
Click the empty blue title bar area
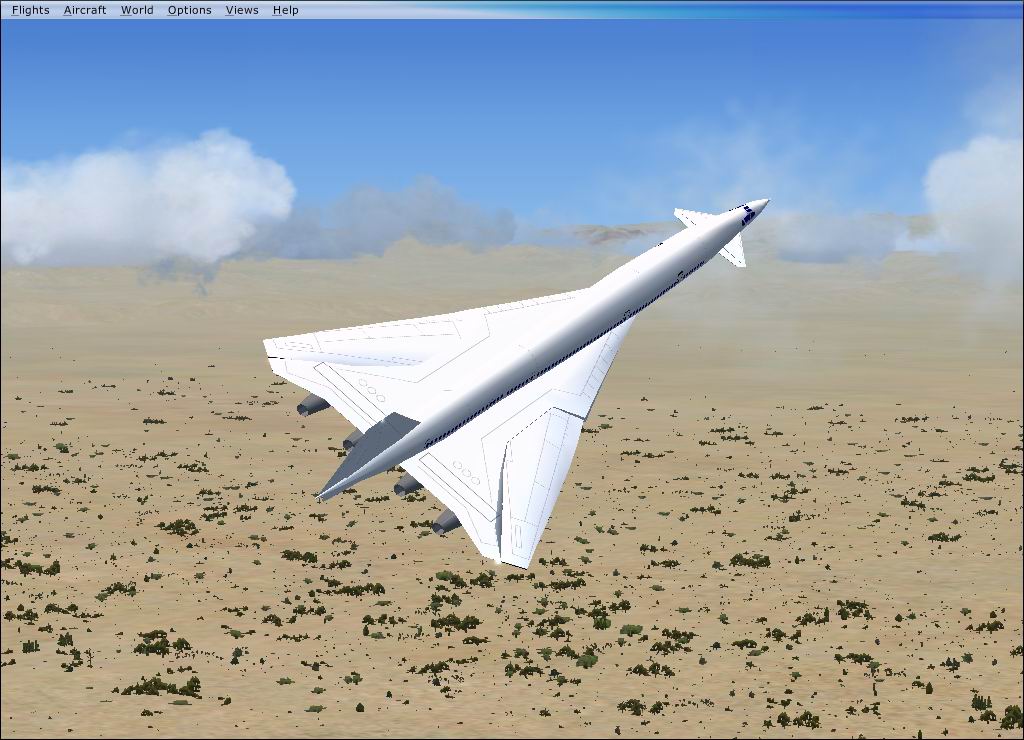point(650,10)
